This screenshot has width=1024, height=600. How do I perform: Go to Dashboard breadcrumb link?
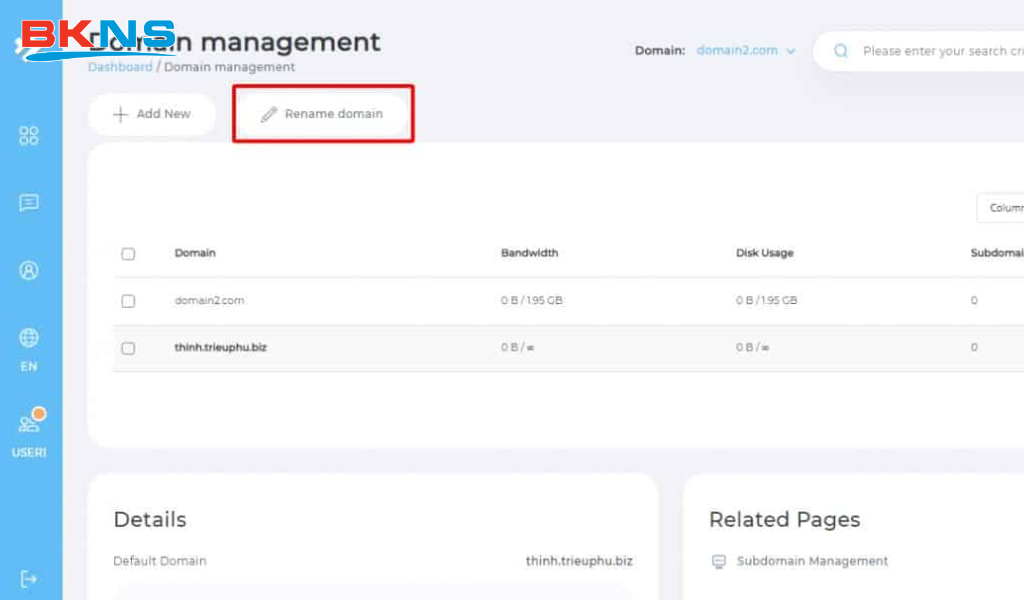click(x=120, y=67)
